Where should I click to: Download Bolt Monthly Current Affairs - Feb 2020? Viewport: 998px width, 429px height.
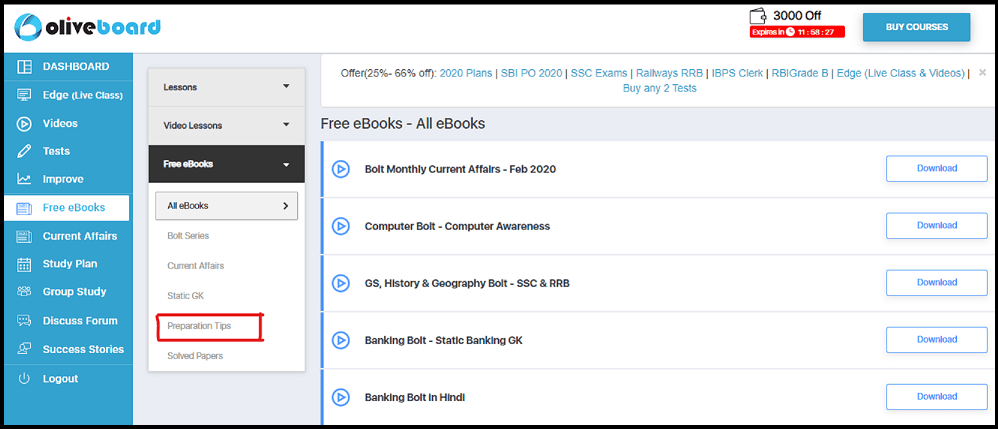tap(937, 169)
